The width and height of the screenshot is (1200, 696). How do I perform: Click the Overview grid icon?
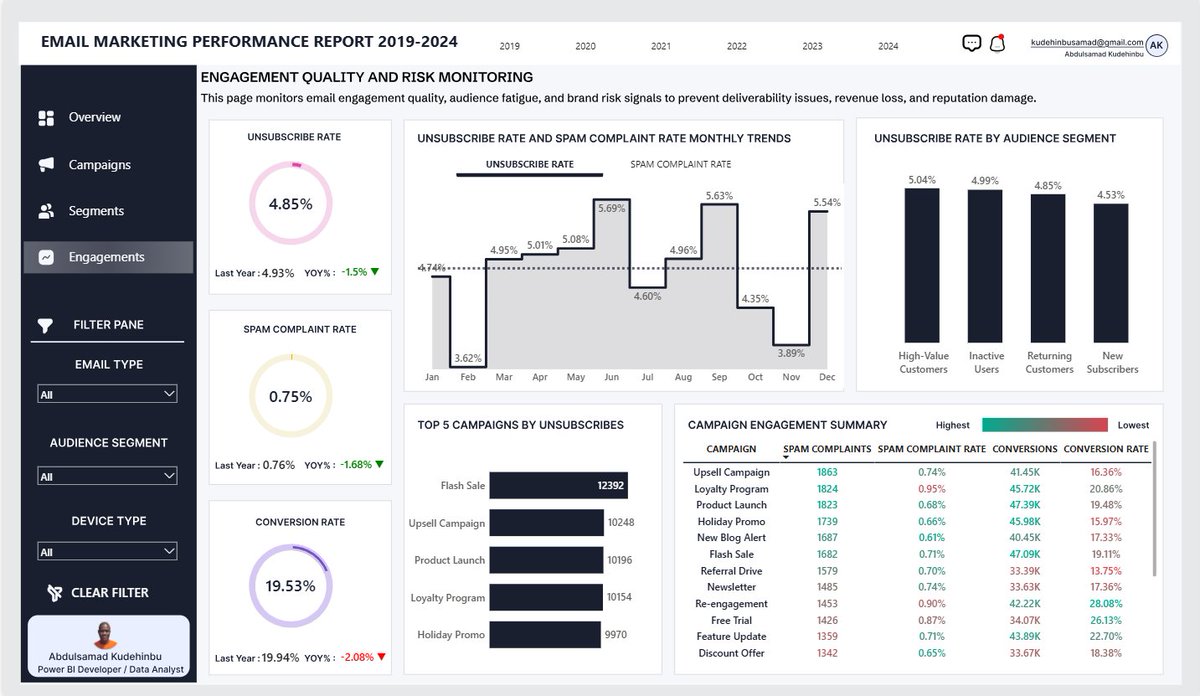46,118
